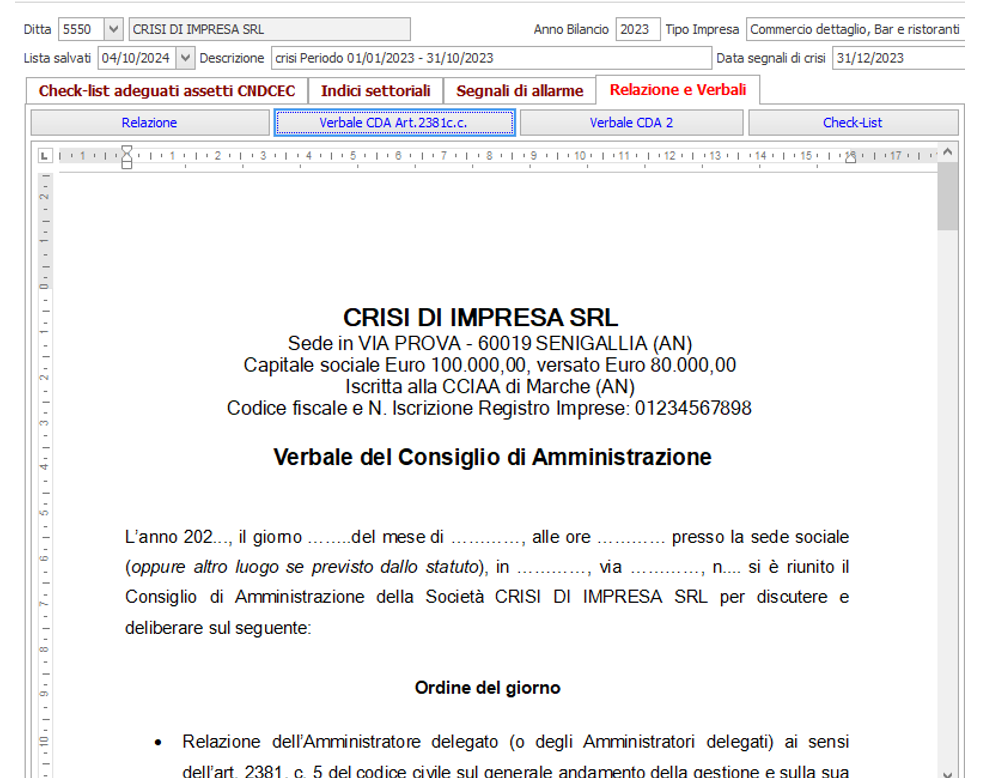Click the italic text oppure altro luogo
Viewport: 995px width, 779px height.
(x=304, y=566)
